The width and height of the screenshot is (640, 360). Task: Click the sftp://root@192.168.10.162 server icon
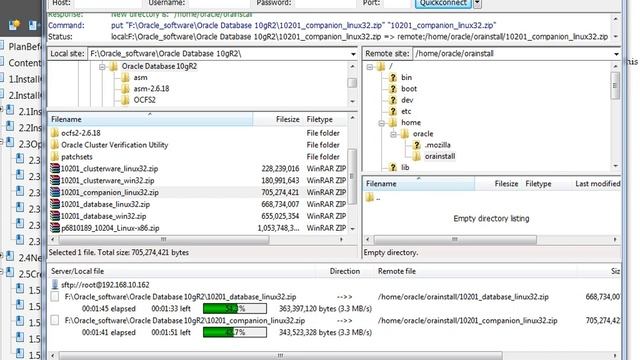click(x=55, y=285)
